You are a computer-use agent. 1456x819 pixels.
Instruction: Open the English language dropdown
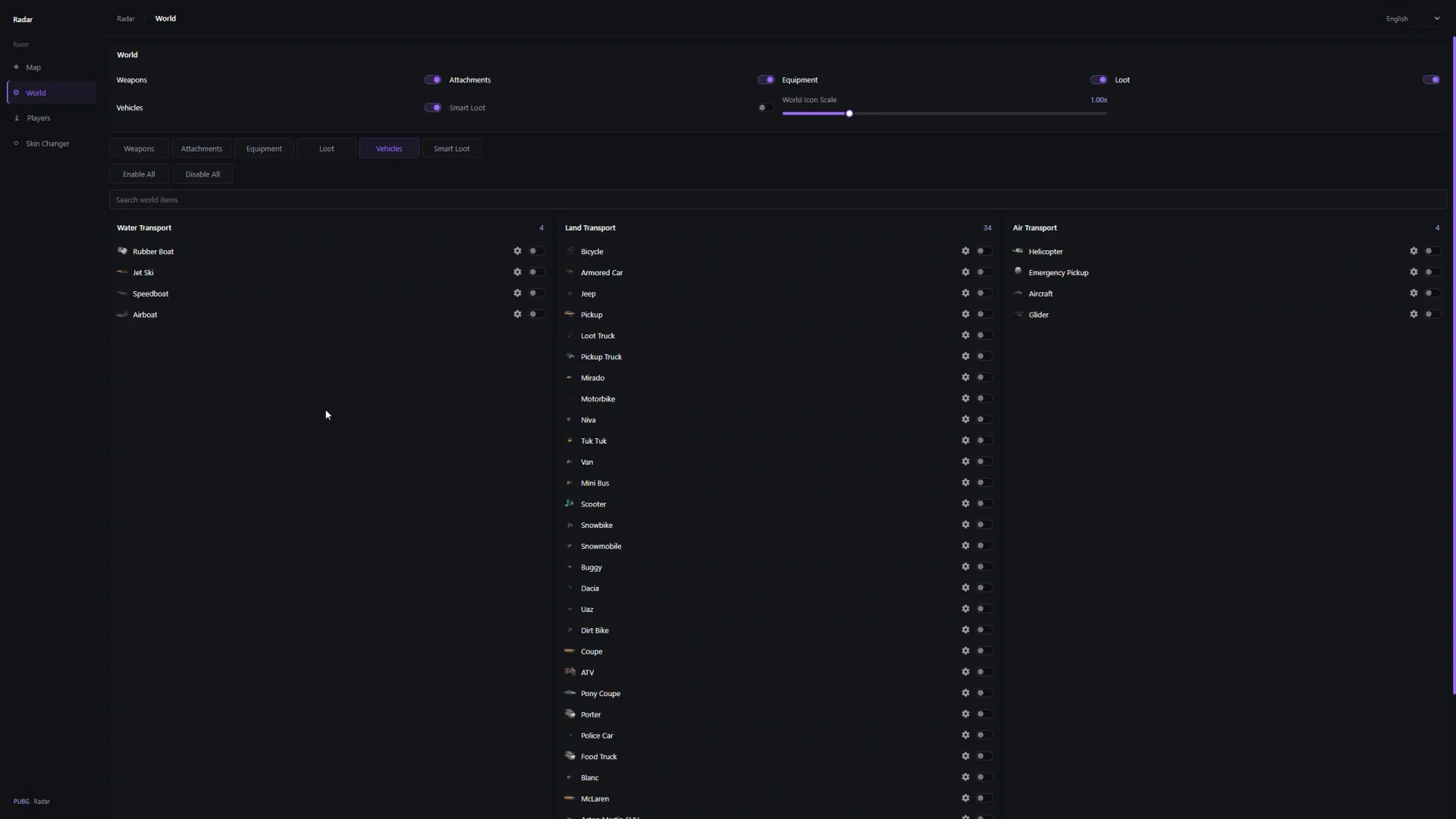point(1412,19)
